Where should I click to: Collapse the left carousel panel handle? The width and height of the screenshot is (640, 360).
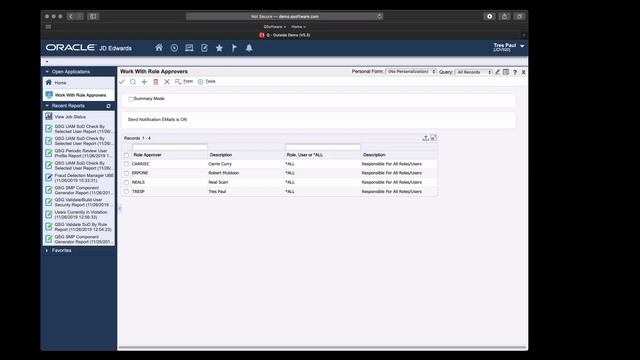(119, 209)
